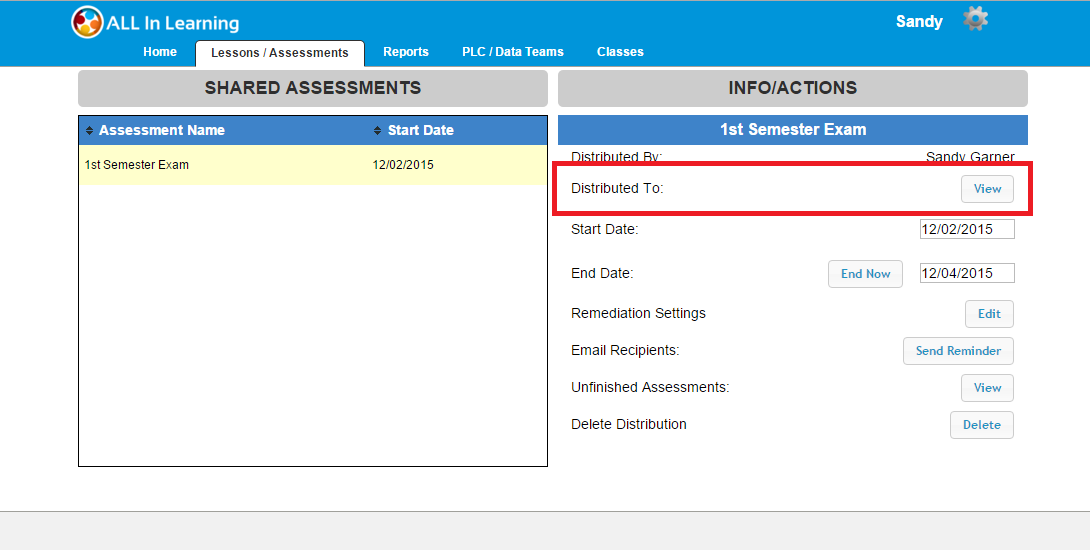Click the ALL In Learning logo icon
This screenshot has width=1090, height=550.
[x=87, y=22]
